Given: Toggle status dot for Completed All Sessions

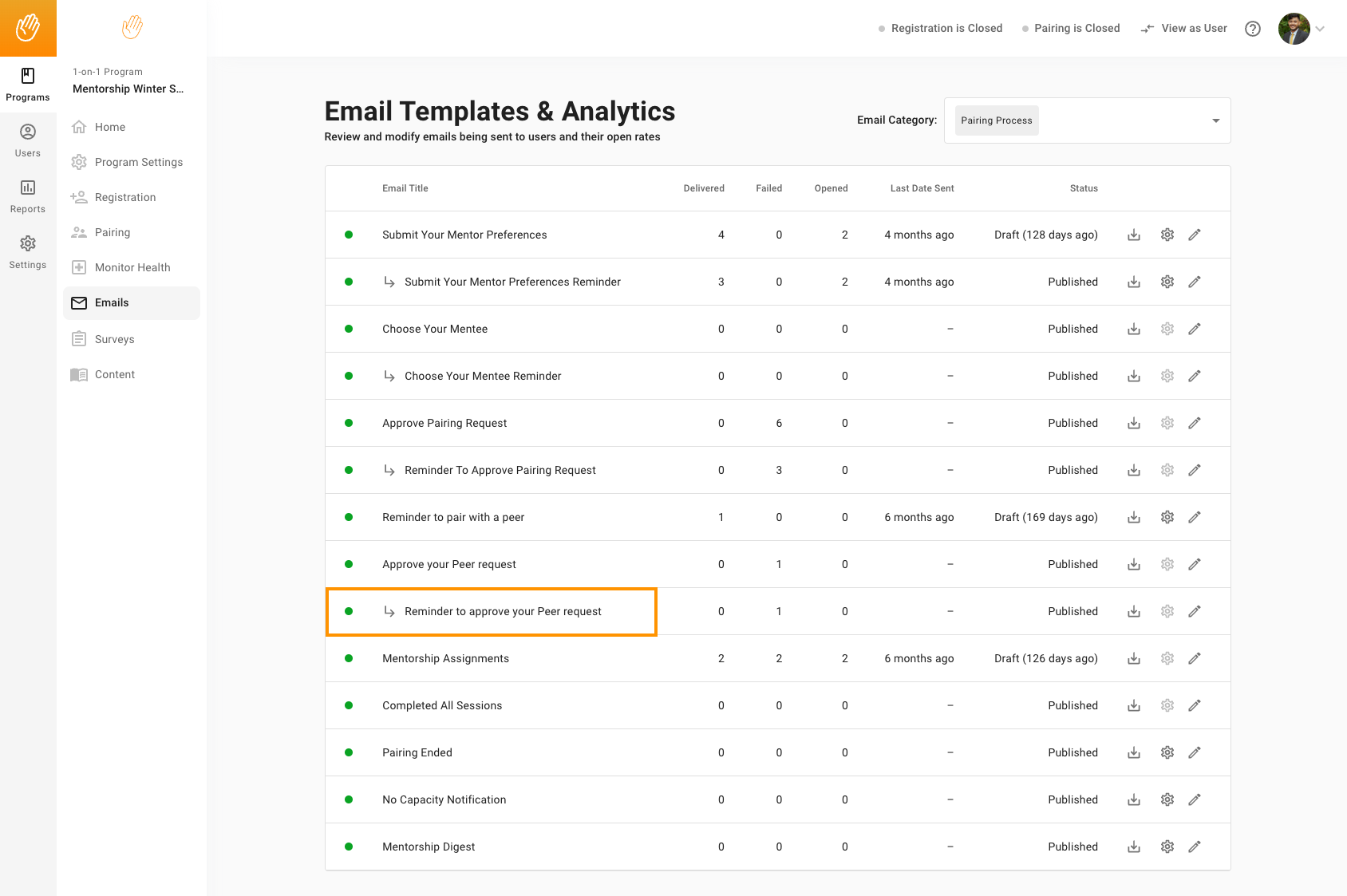Looking at the screenshot, I should point(349,705).
